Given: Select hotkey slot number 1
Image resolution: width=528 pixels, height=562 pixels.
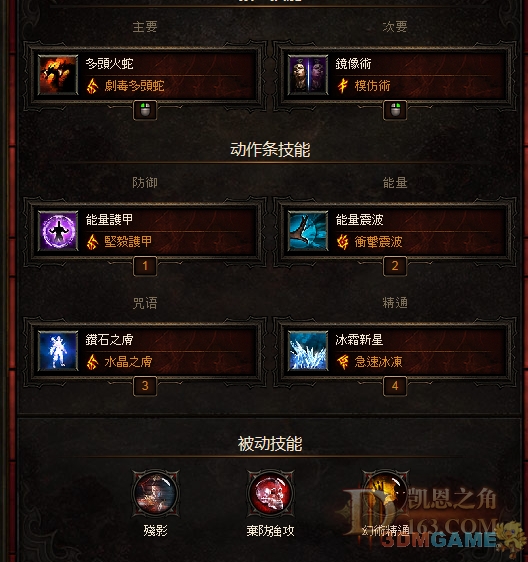Looking at the screenshot, I should (x=145, y=266).
